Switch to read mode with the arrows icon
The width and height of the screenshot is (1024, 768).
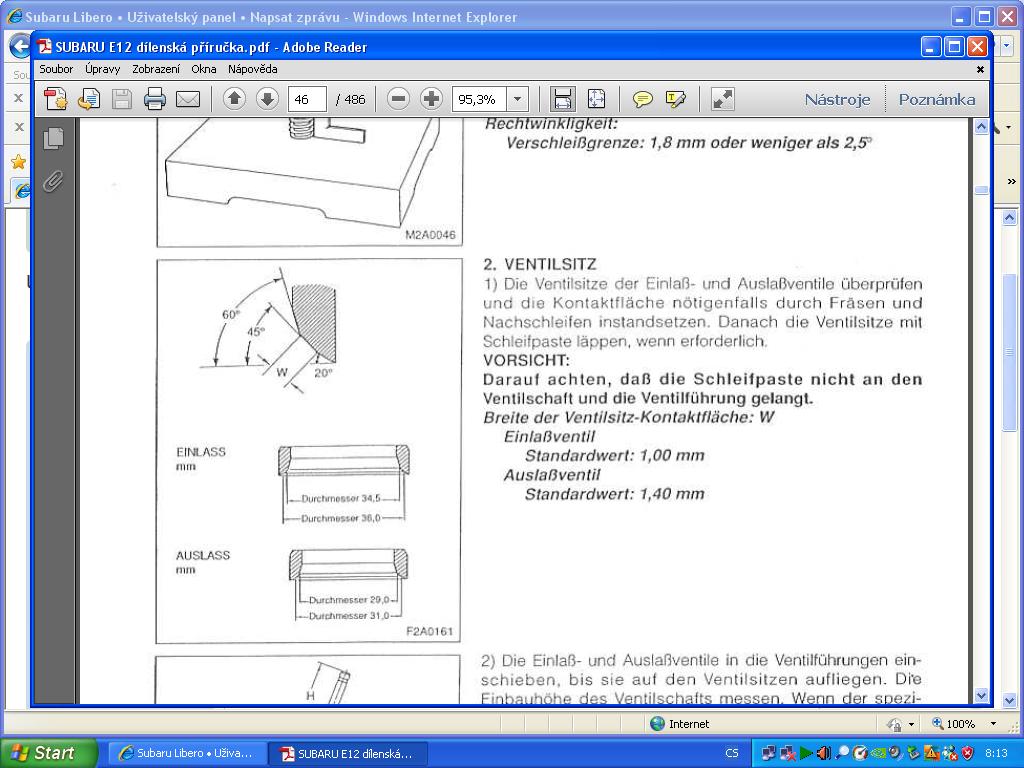(723, 99)
